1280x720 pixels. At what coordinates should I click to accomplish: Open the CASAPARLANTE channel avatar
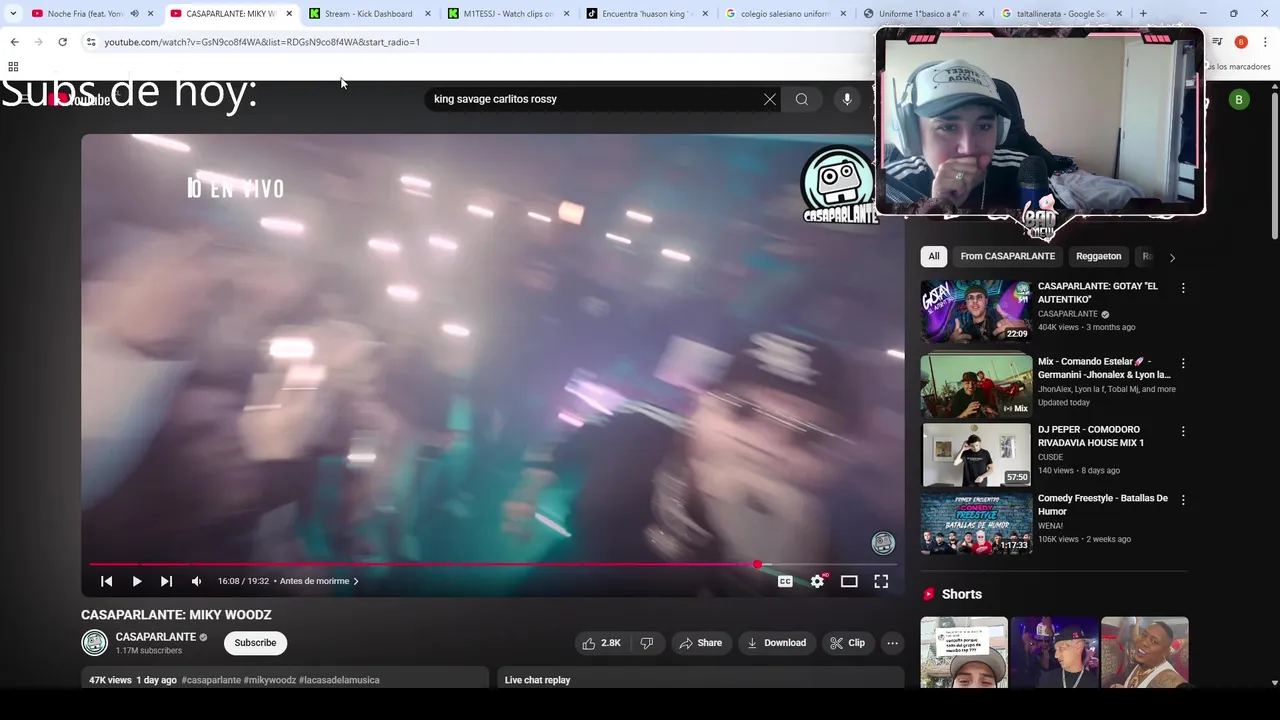(x=94, y=643)
